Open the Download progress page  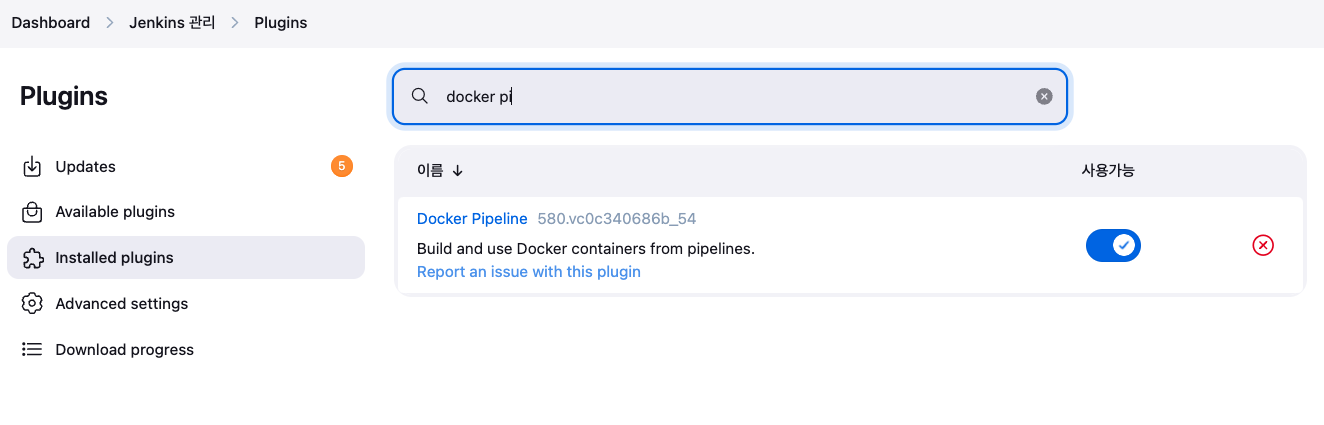coord(125,350)
